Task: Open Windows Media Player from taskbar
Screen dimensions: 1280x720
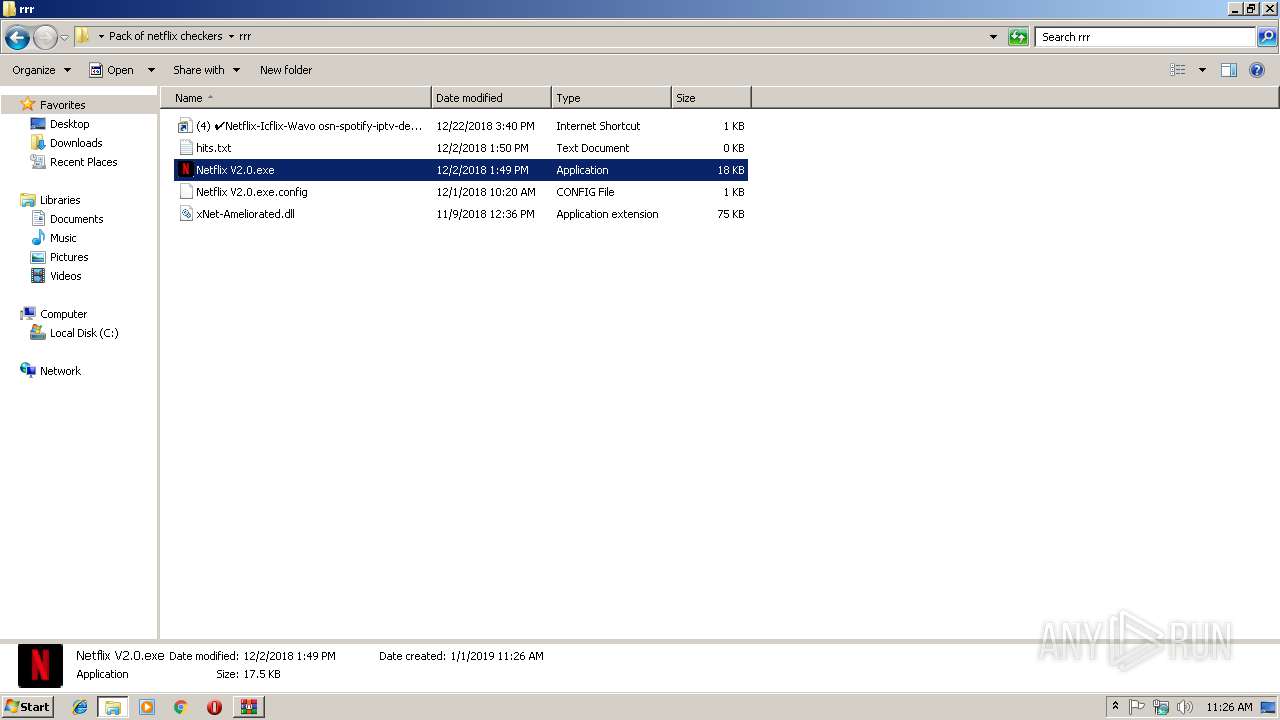Action: click(147, 707)
